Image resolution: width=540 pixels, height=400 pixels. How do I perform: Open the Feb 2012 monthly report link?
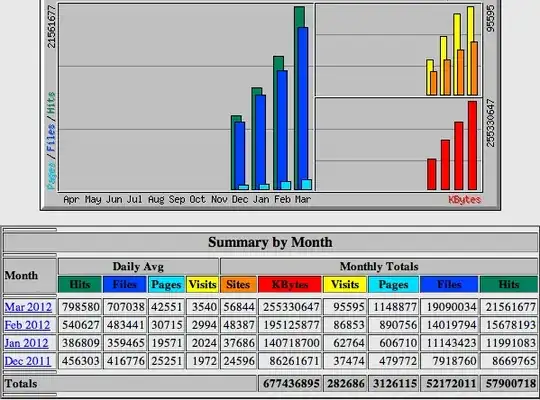[x=28, y=325]
